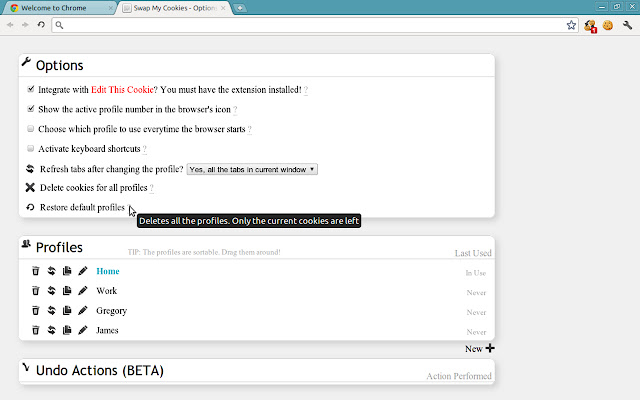Image resolution: width=640 pixels, height=400 pixels.
Task: Go forward using the browser forward arrow
Action: (x=25, y=25)
